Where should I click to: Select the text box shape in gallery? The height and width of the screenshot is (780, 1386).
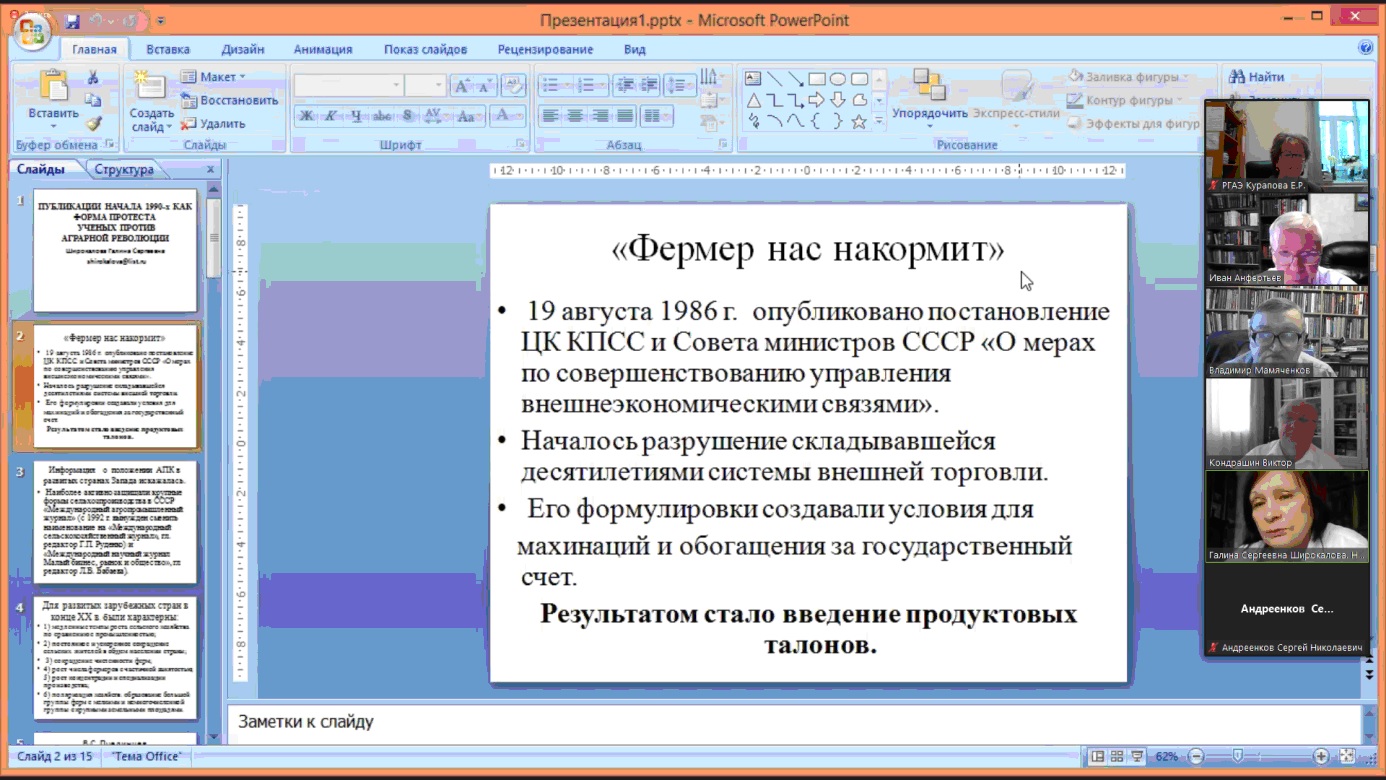pyautogui.click(x=753, y=79)
